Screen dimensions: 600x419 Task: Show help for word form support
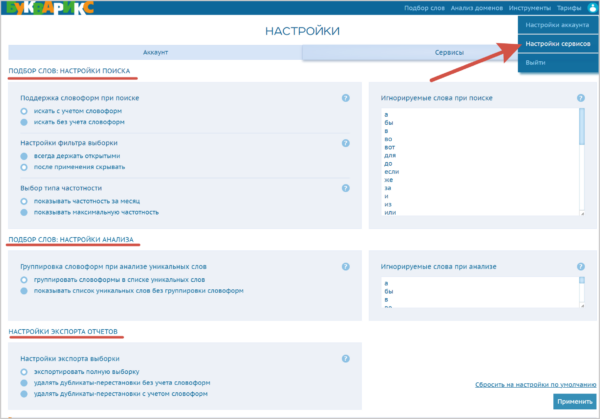(x=346, y=98)
